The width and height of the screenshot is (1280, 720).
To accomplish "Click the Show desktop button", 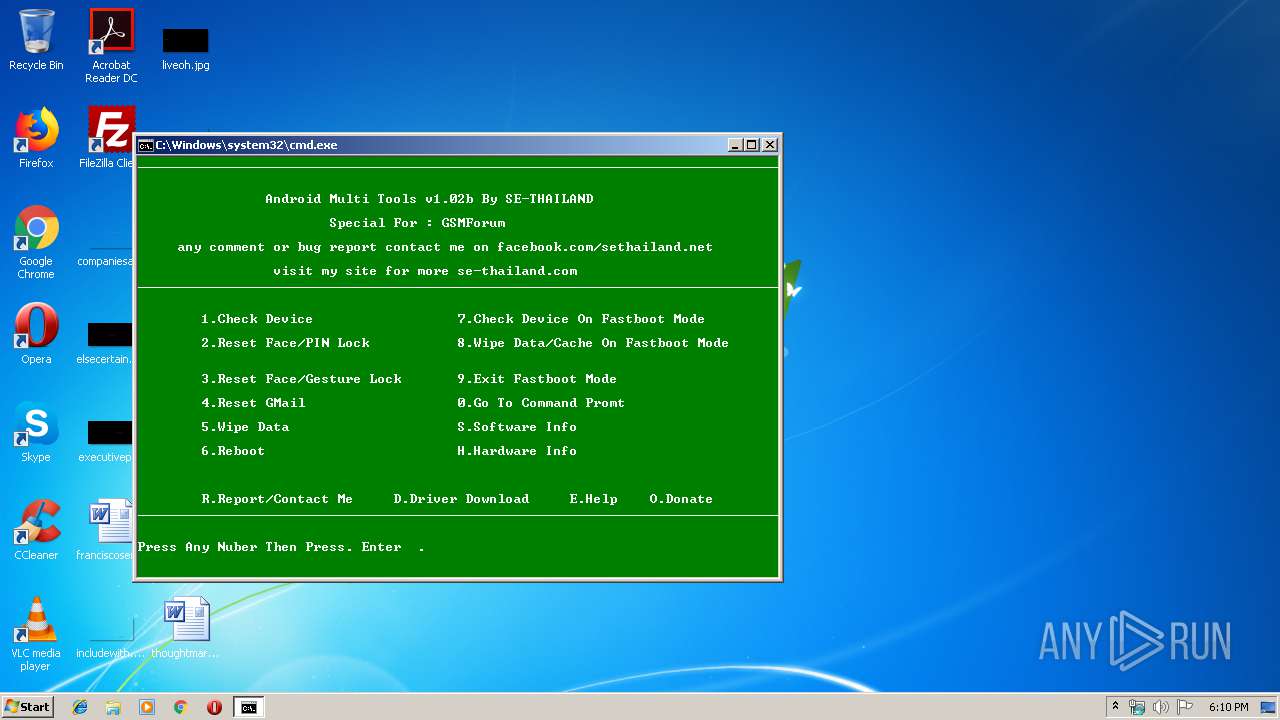I will [1270, 707].
